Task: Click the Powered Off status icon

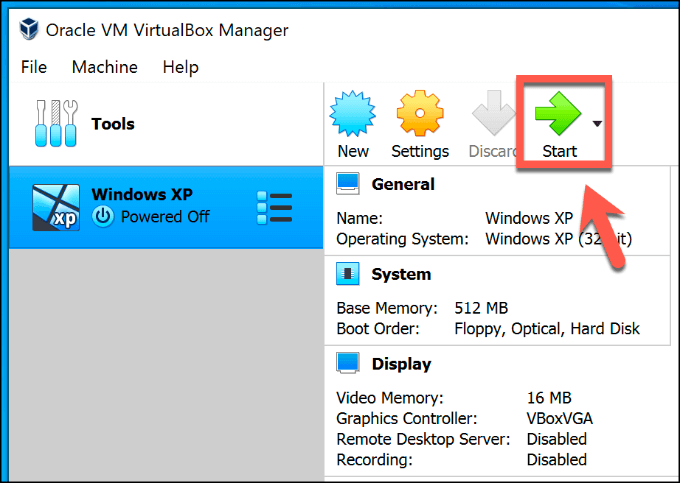Action: [x=103, y=217]
